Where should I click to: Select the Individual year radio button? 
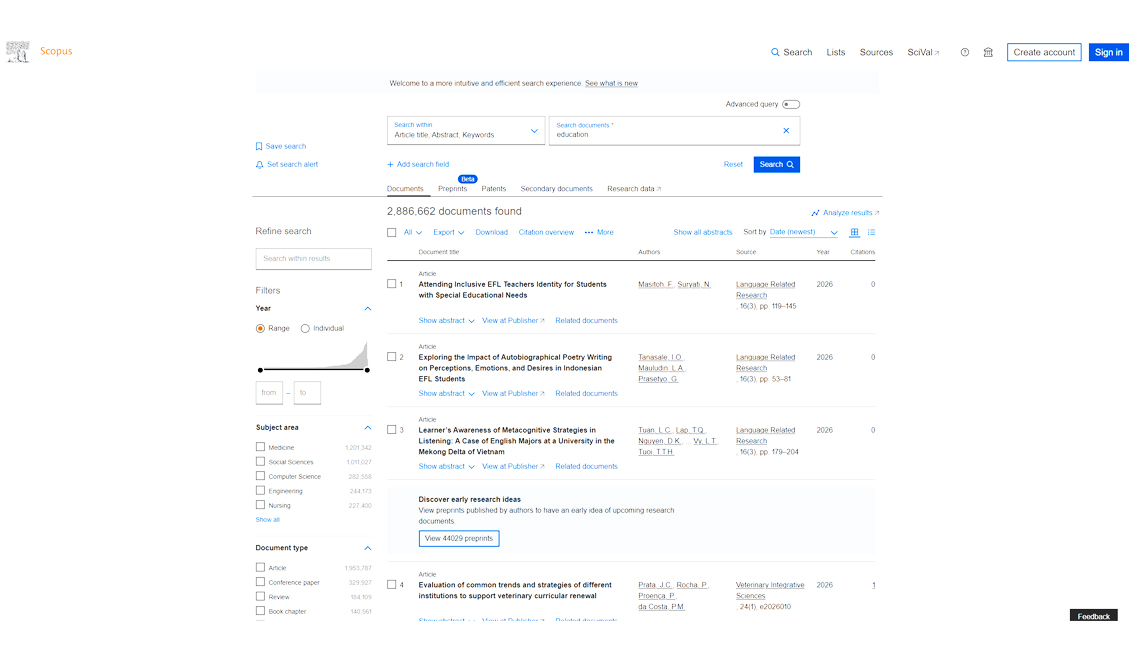305,328
